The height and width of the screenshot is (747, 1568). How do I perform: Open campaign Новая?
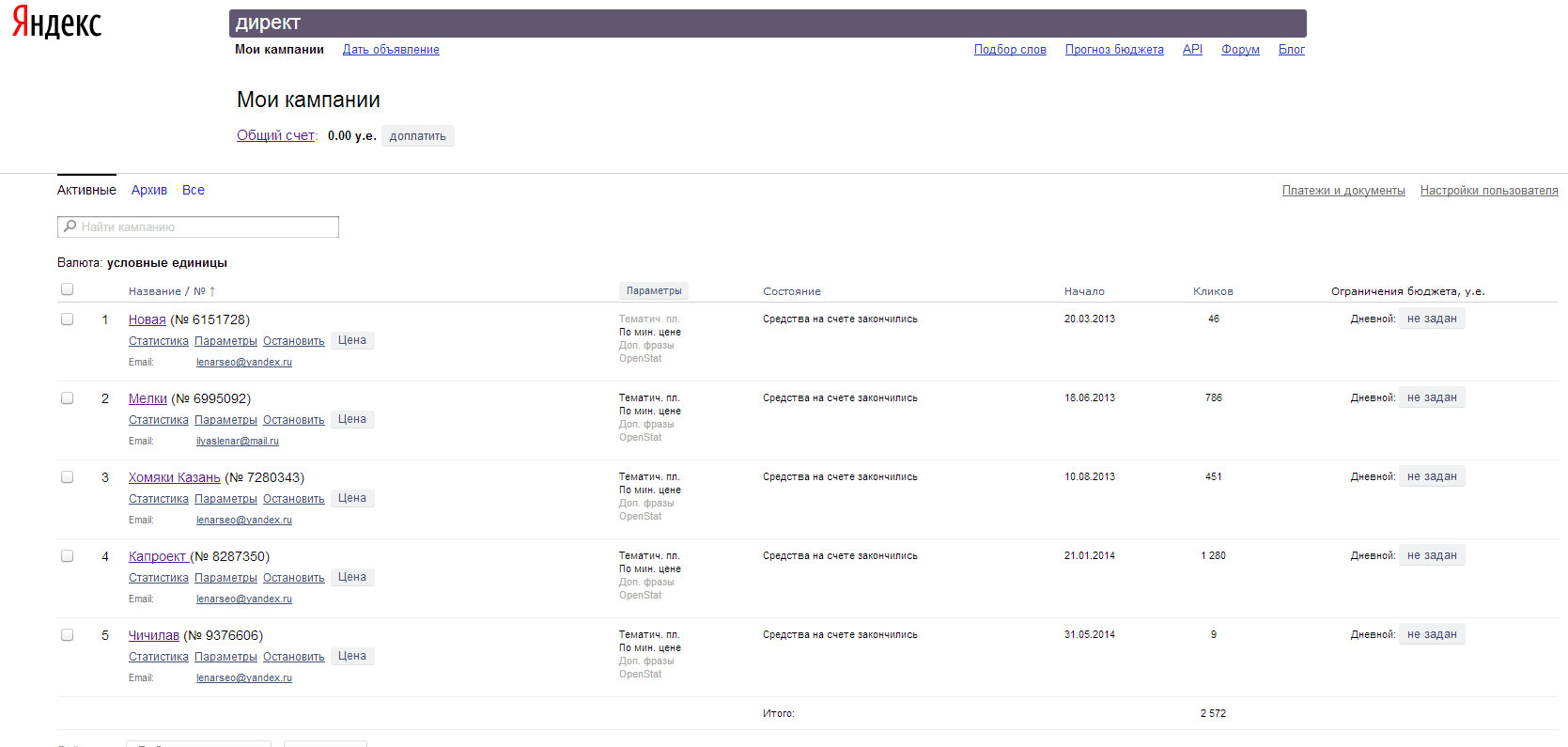[x=147, y=319]
